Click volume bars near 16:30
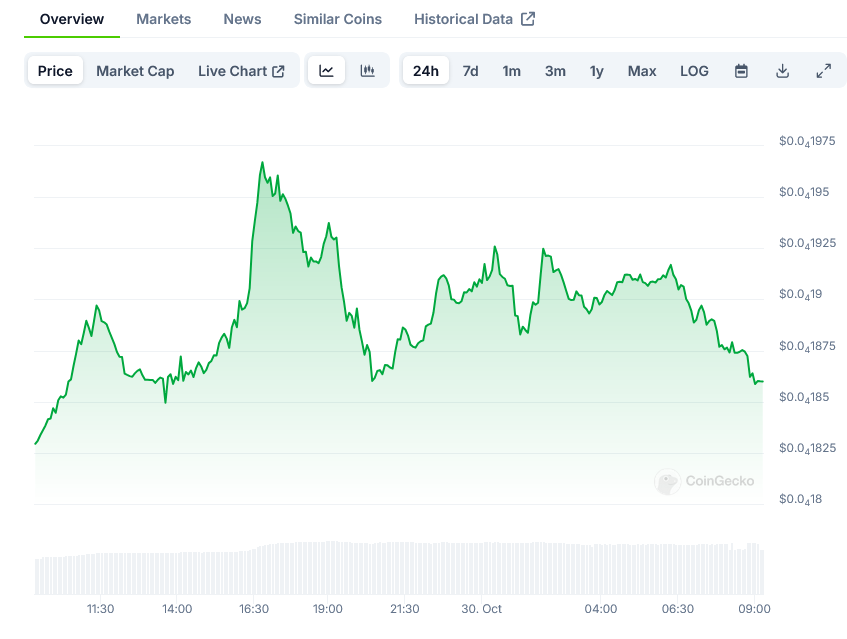Image resolution: width=847 pixels, height=639 pixels. coord(255,570)
